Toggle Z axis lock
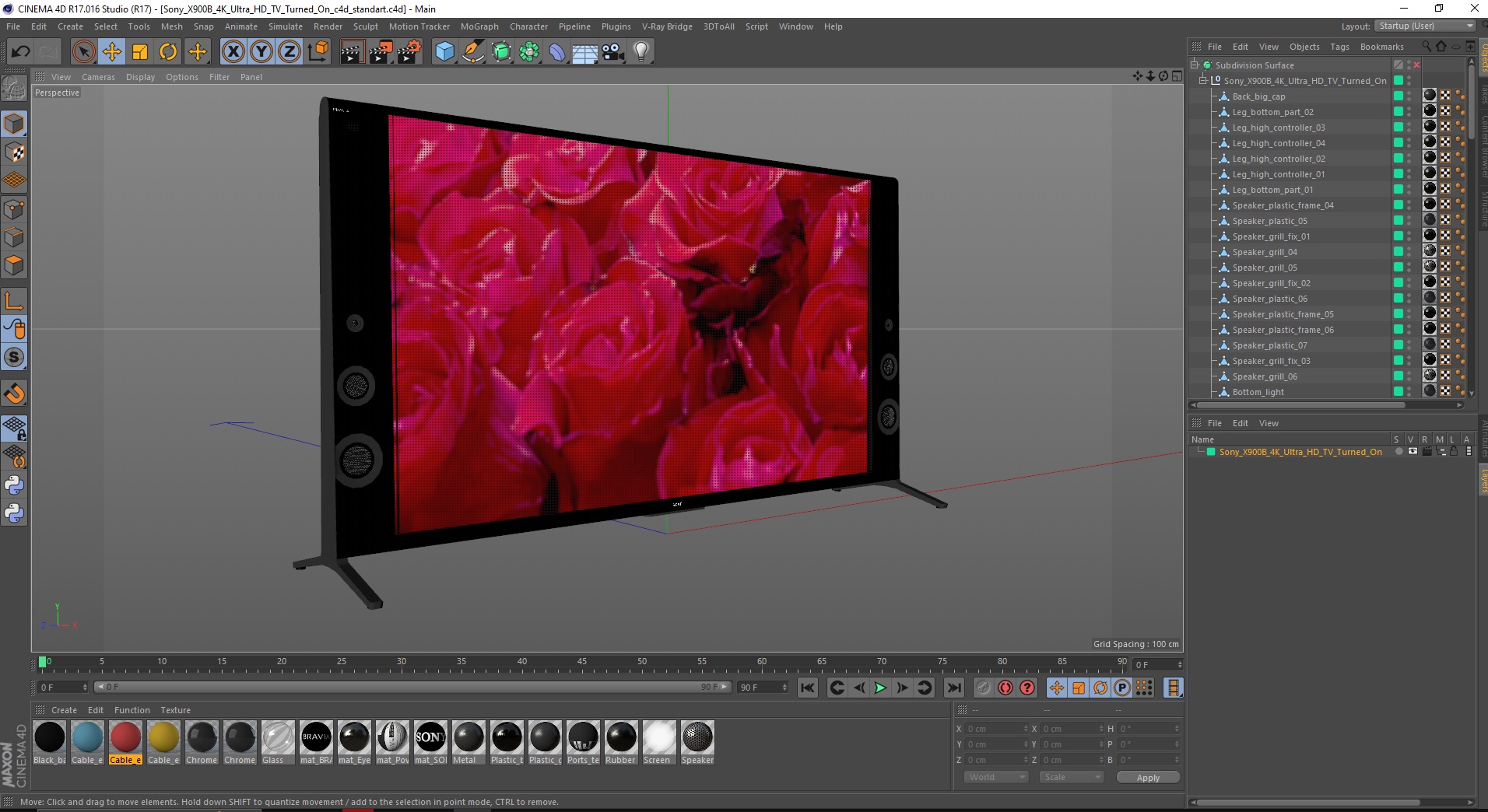The height and width of the screenshot is (812, 1488). pos(290,52)
